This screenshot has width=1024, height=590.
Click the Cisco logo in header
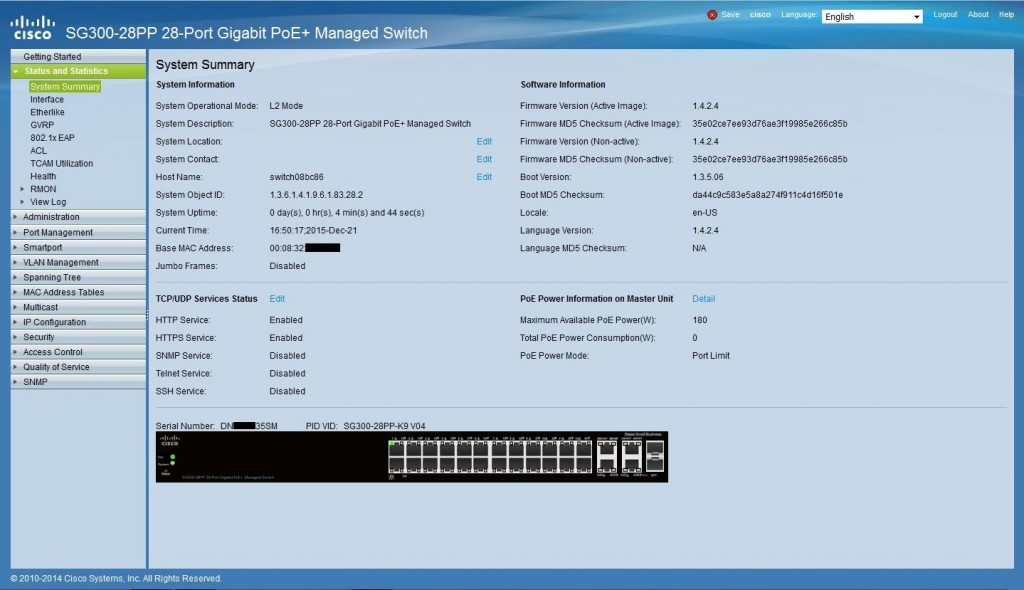pyautogui.click(x=33, y=28)
